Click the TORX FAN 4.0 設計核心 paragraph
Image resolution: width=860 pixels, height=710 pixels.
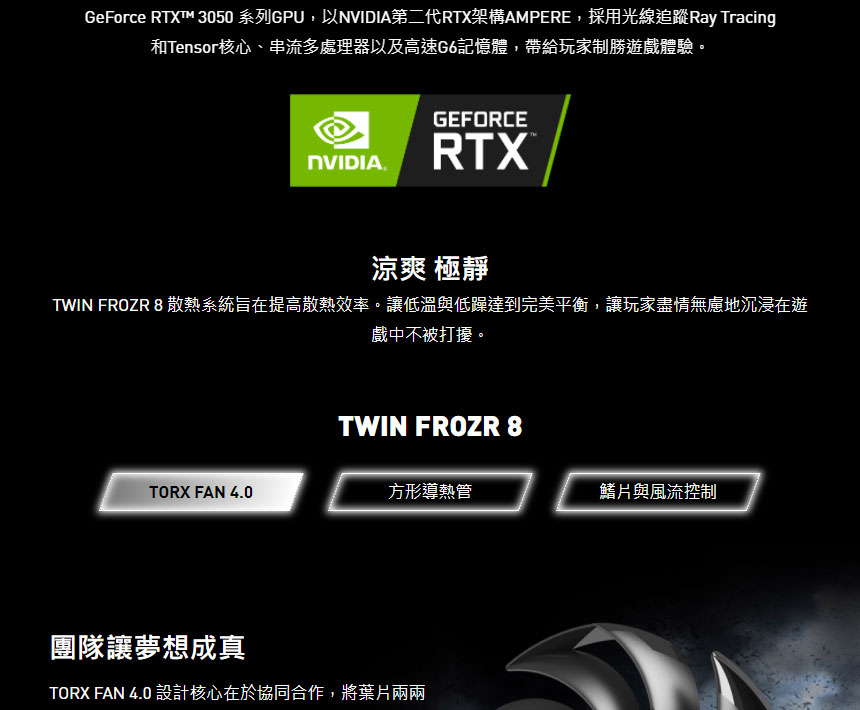click(237, 692)
